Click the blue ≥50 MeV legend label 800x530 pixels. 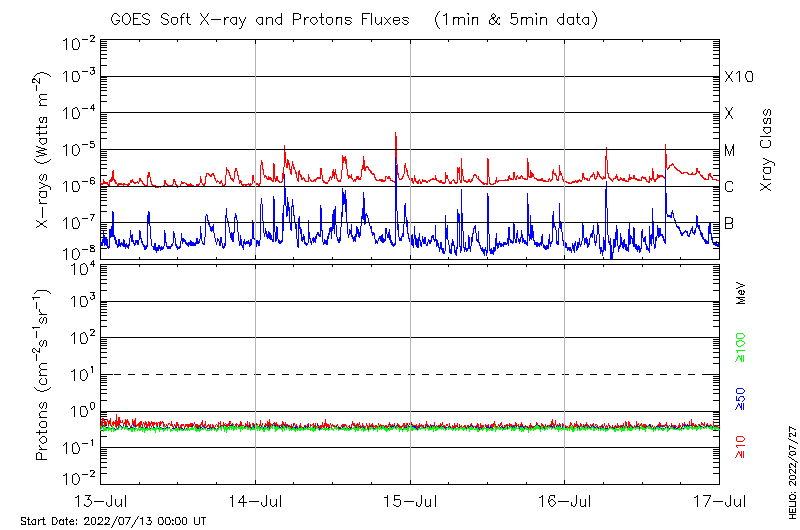[x=741, y=397]
